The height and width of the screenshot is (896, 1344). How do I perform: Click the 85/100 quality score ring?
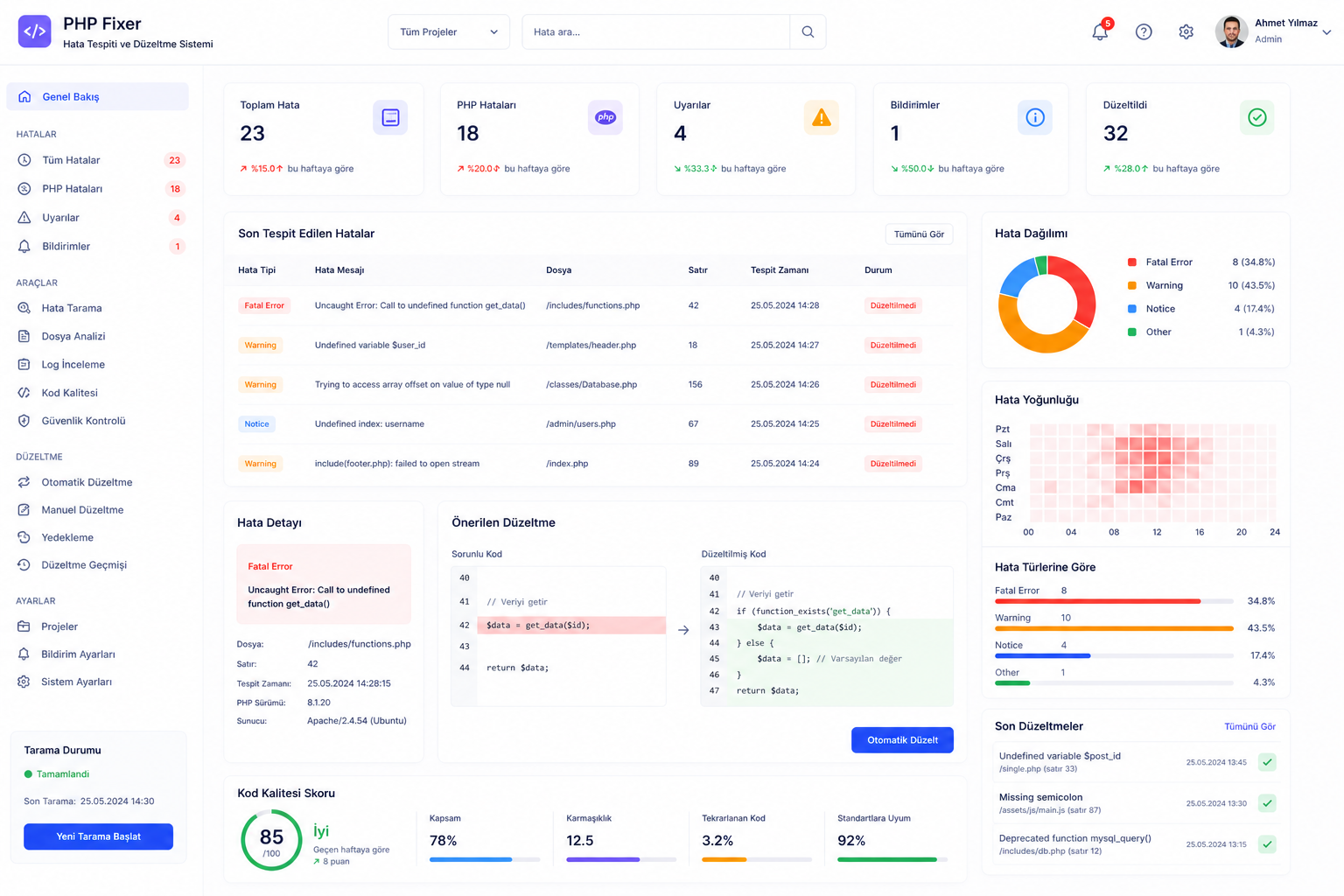pos(271,840)
